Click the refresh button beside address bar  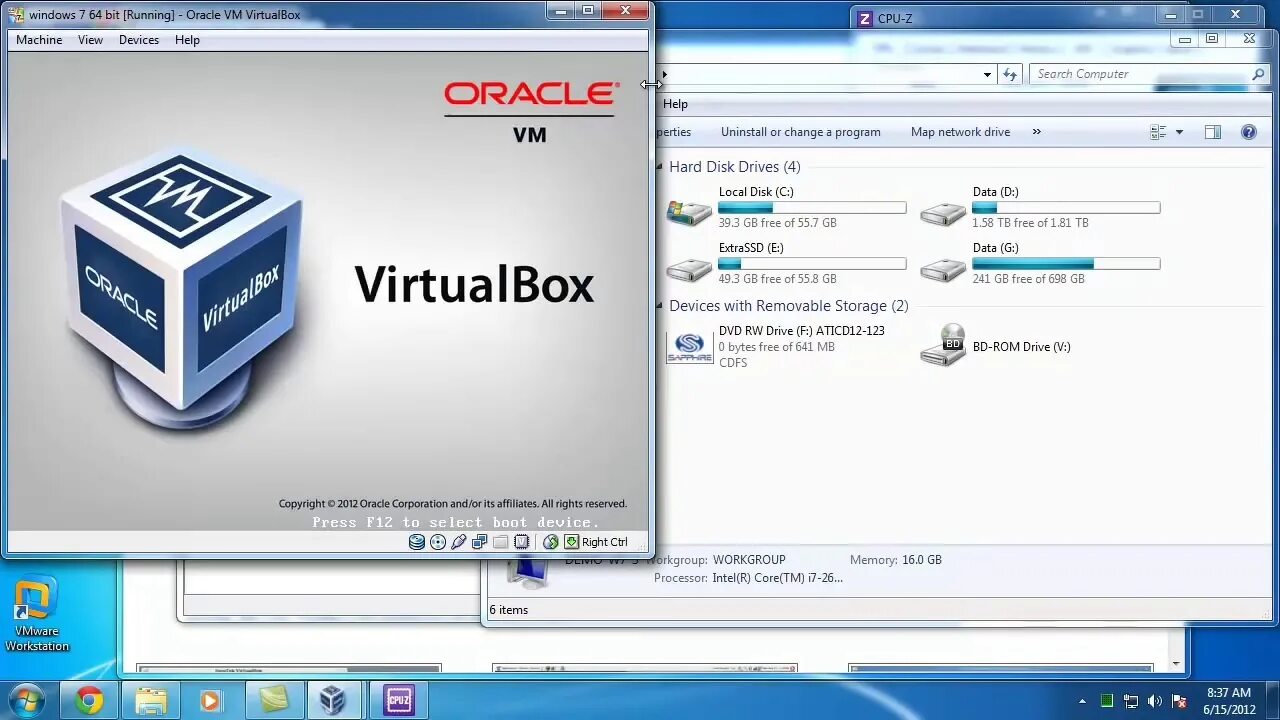[x=1010, y=74]
